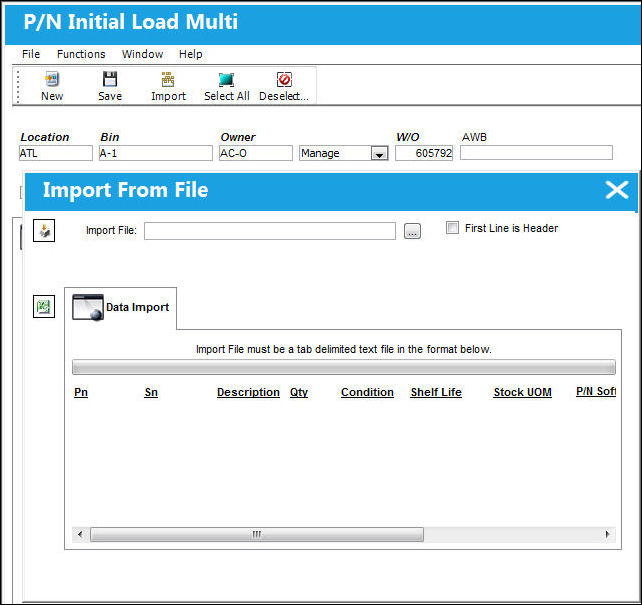Click the P/N Soft column header
This screenshot has width=642, height=605.
596,391
